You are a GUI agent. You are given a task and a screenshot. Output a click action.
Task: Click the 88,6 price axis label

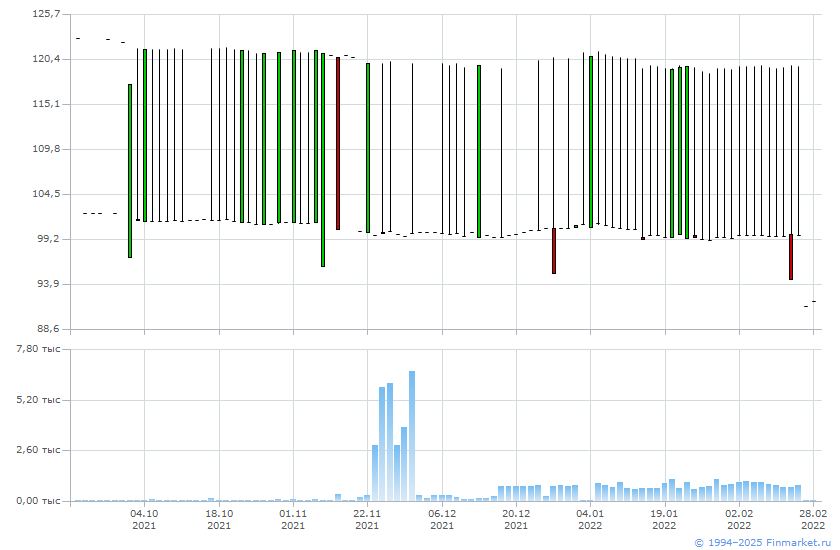(x=46, y=329)
